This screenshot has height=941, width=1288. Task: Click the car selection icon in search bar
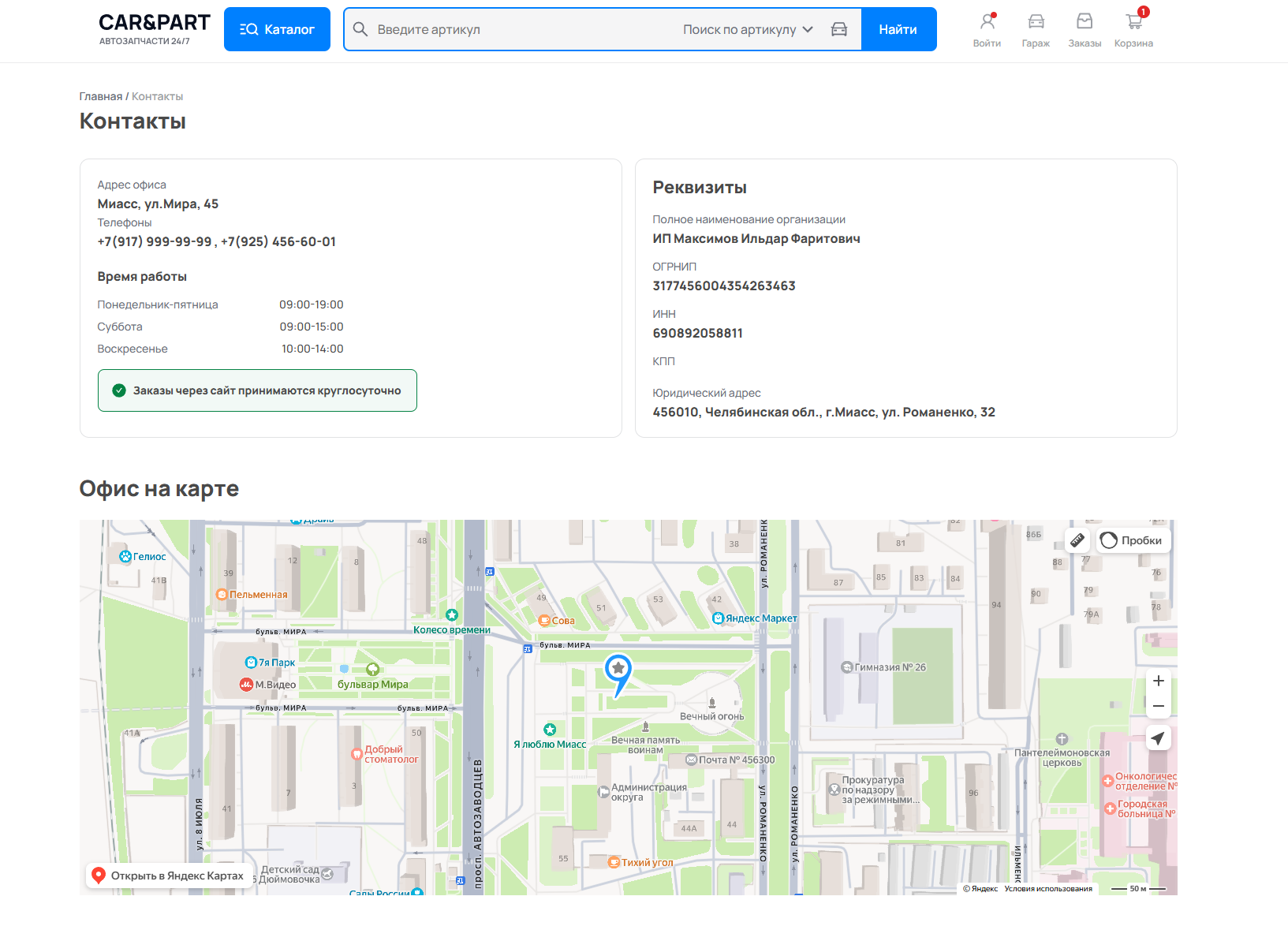tap(839, 29)
